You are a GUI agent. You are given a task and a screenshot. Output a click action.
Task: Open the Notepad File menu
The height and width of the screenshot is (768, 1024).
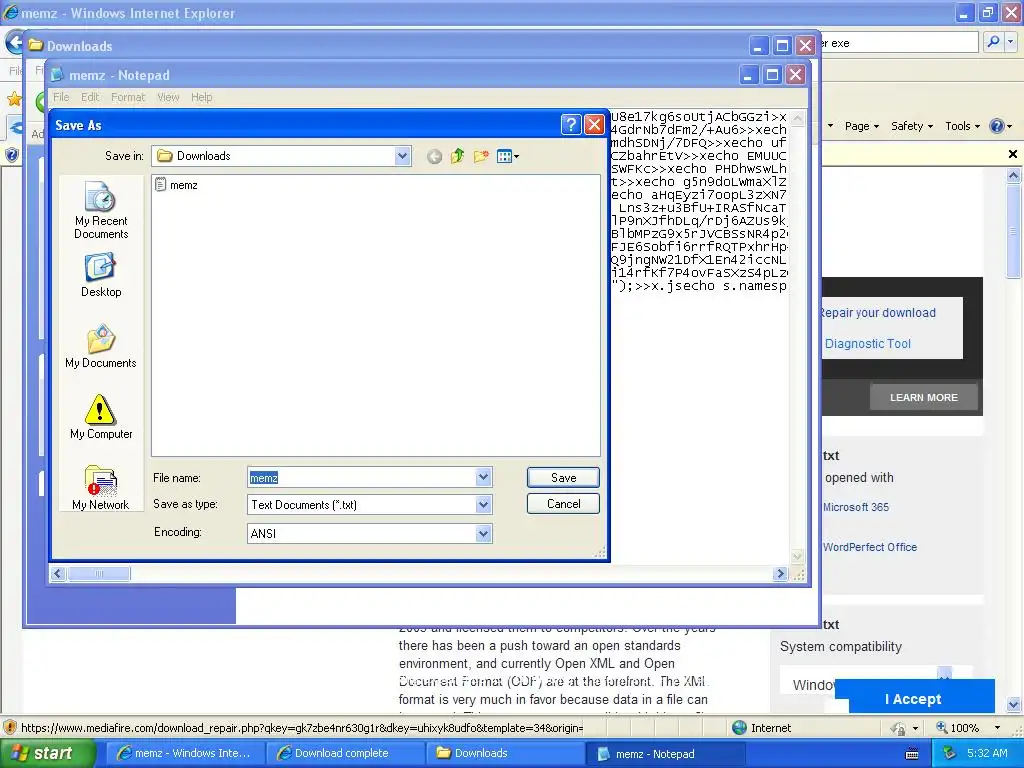(61, 97)
